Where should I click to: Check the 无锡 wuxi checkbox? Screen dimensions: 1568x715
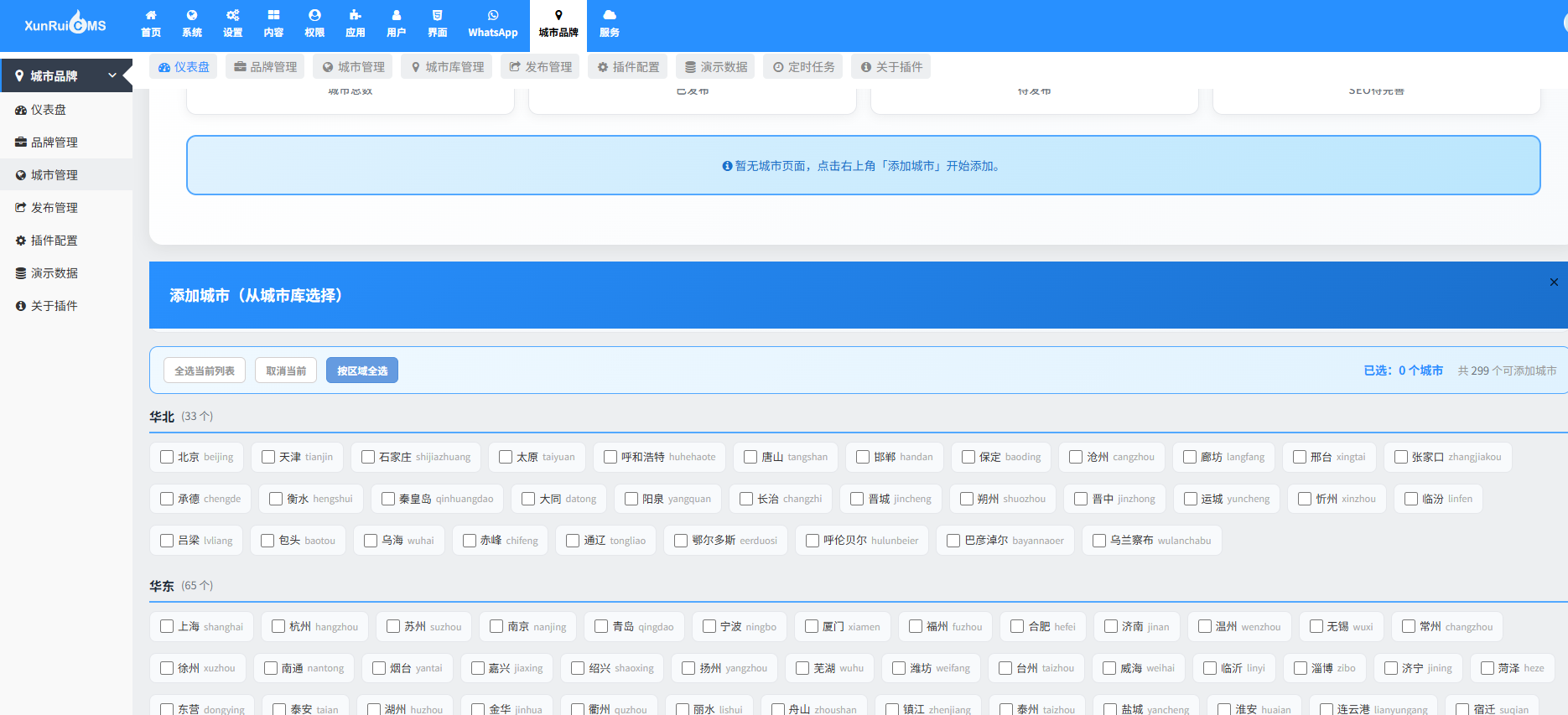click(x=1316, y=626)
